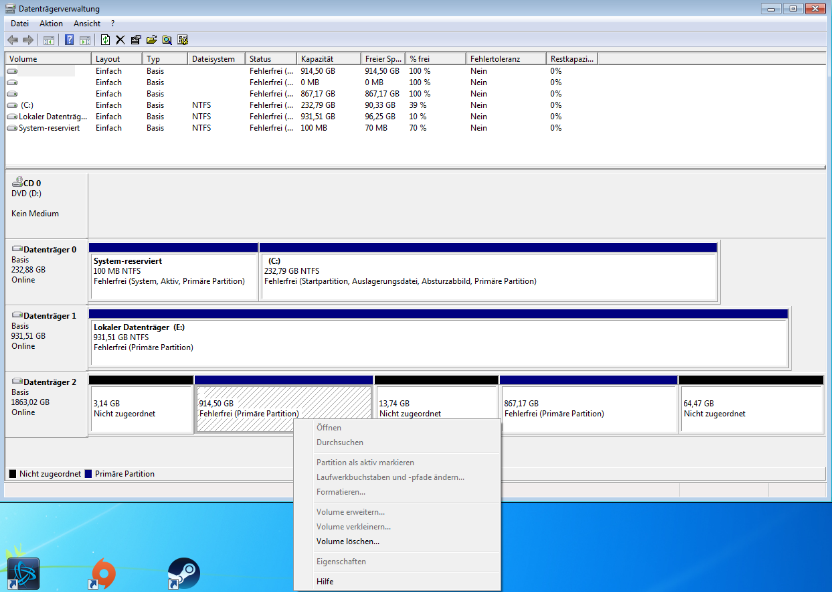This screenshot has width=832, height=592.
Task: Click the 0 MB capacity cell
Action: point(310,82)
